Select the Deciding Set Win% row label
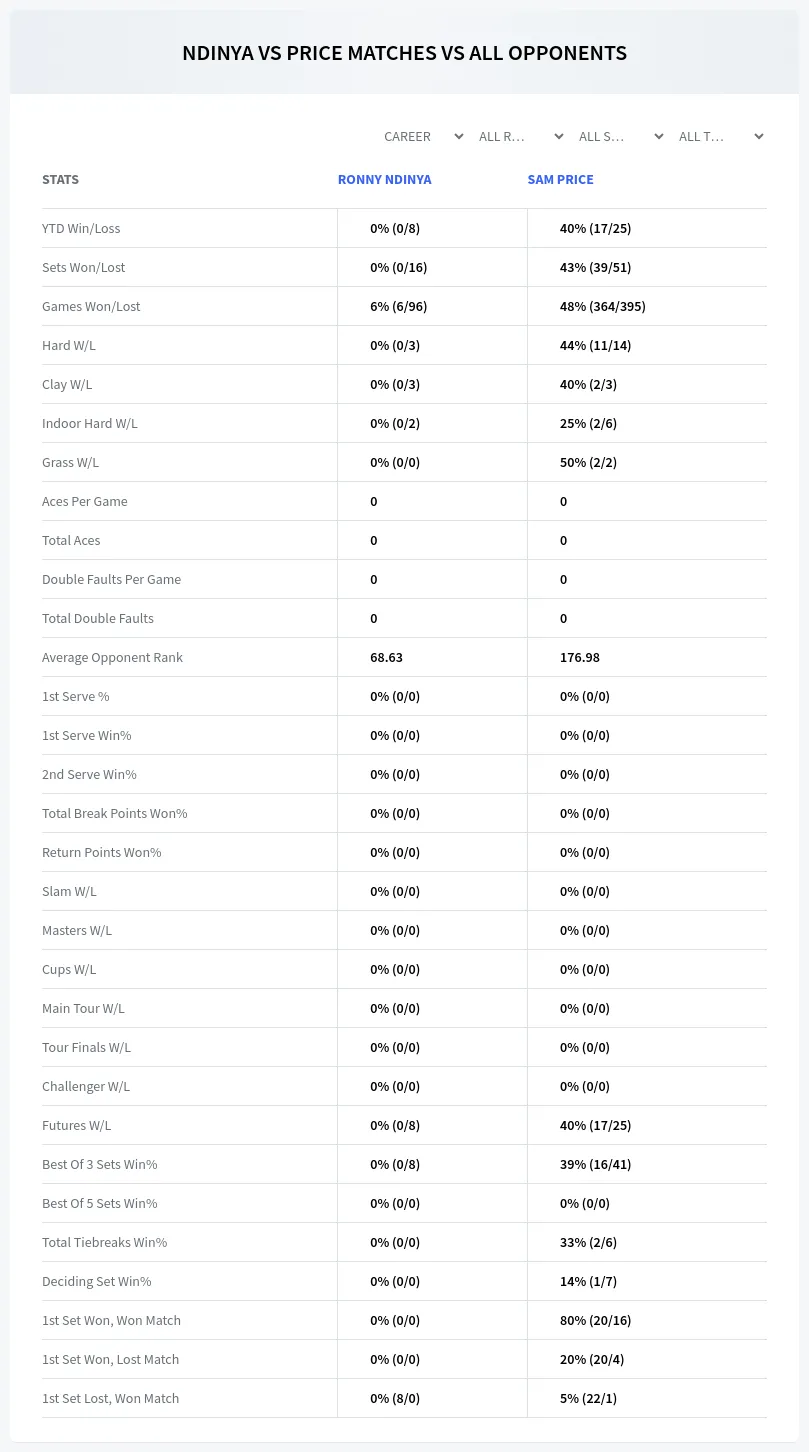Viewport: 809px width, 1452px height. tap(96, 1281)
